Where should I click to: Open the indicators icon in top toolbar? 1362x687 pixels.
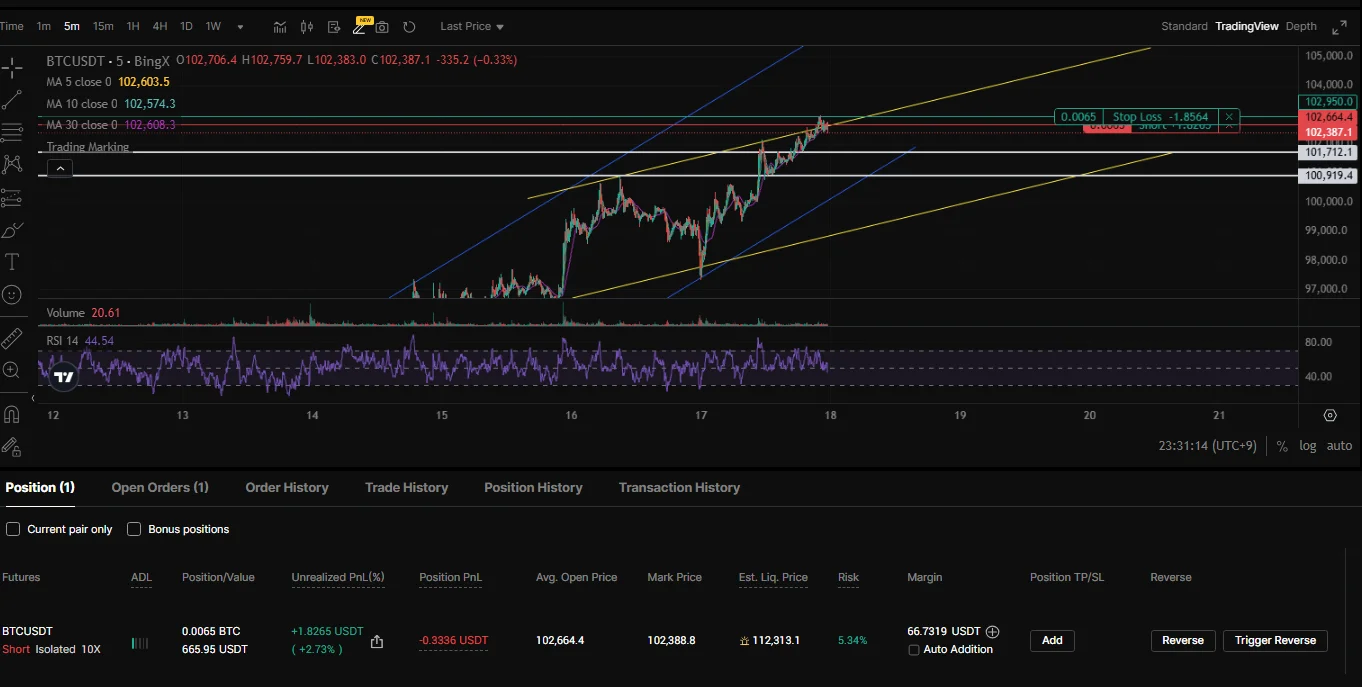281,27
